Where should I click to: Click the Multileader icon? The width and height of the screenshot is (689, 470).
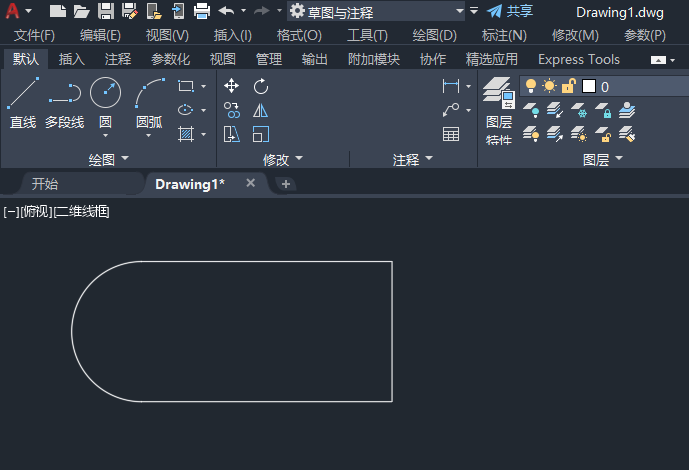pyautogui.click(x=451, y=110)
